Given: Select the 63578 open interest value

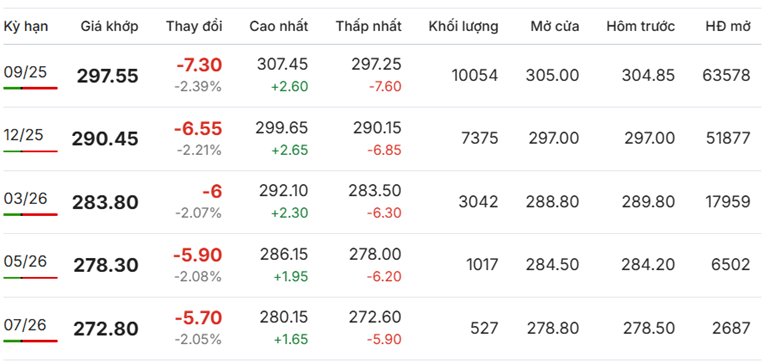Looking at the screenshot, I should point(726,75).
